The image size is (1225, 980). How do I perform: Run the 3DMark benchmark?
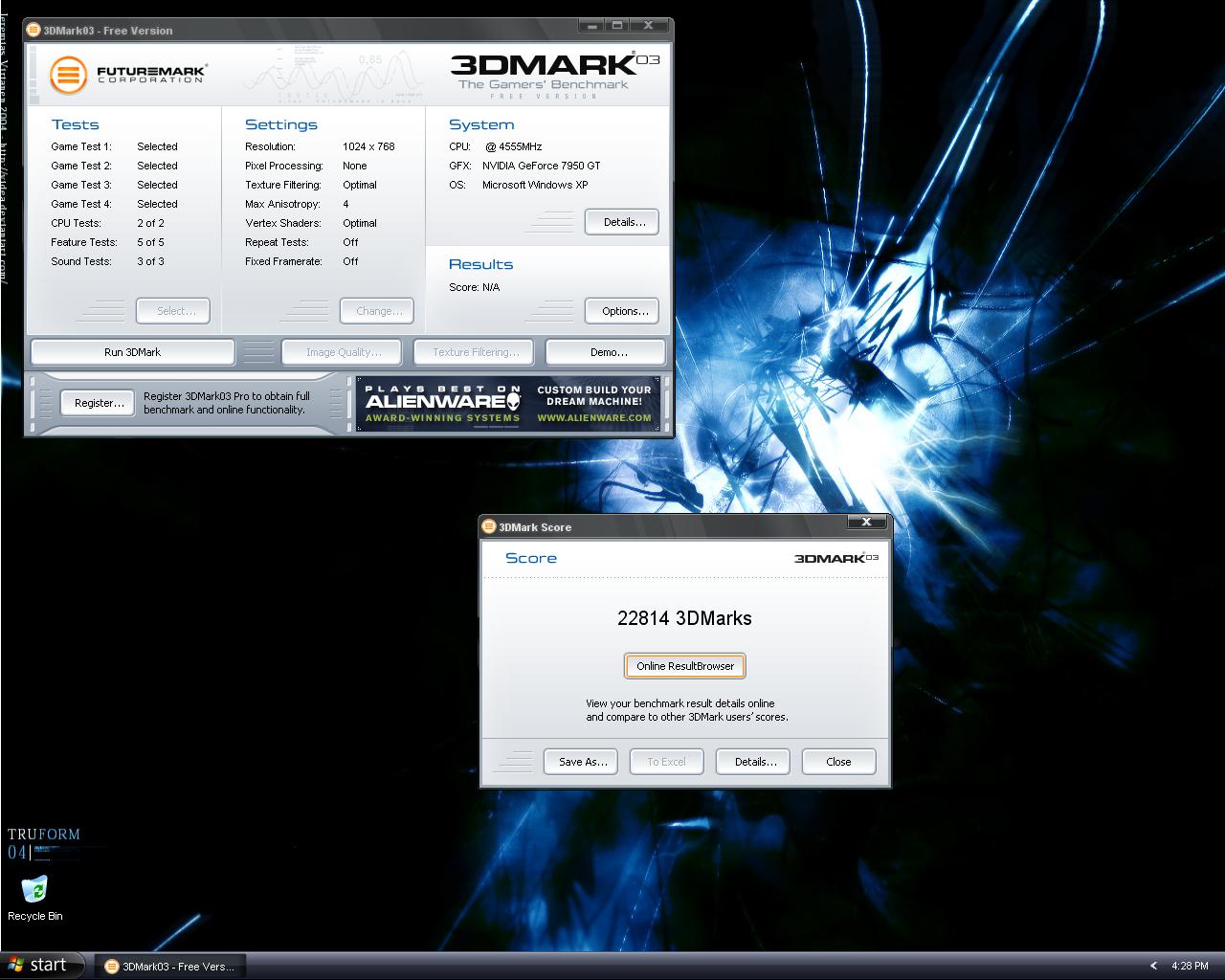click(132, 352)
